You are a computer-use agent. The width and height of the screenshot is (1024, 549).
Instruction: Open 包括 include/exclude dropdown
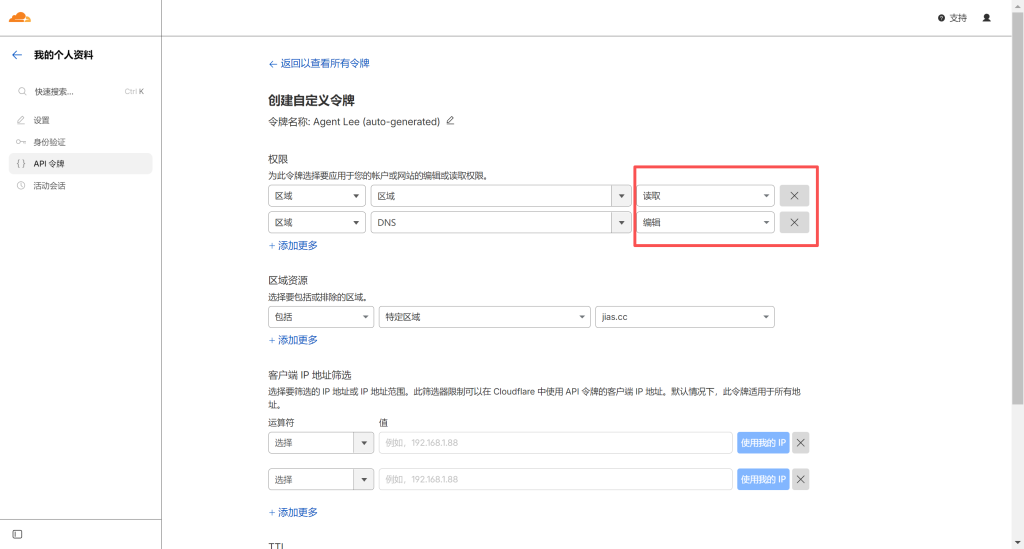click(321, 317)
